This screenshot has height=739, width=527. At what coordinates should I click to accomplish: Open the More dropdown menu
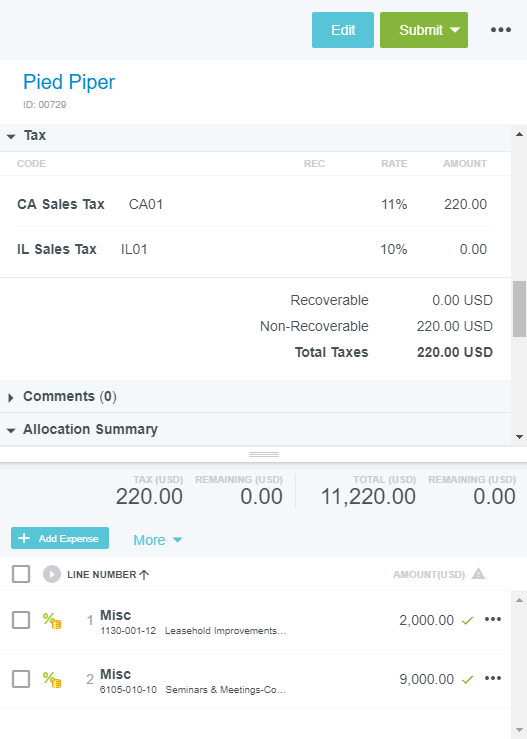coord(157,540)
